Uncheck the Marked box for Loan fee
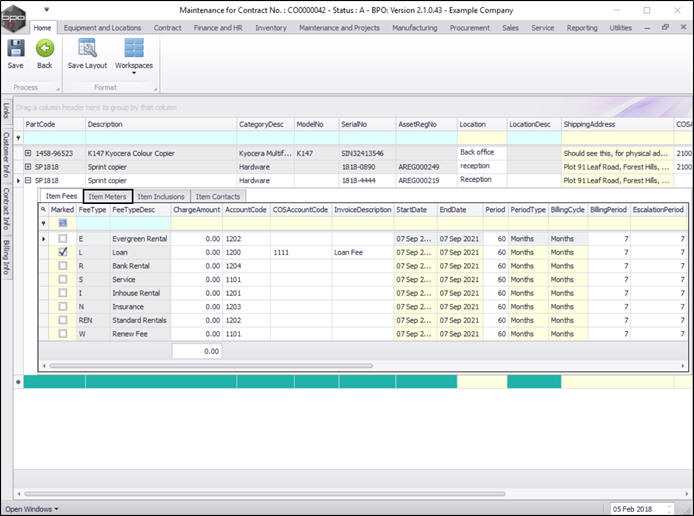Image resolution: width=694 pixels, height=516 pixels. tap(63, 253)
